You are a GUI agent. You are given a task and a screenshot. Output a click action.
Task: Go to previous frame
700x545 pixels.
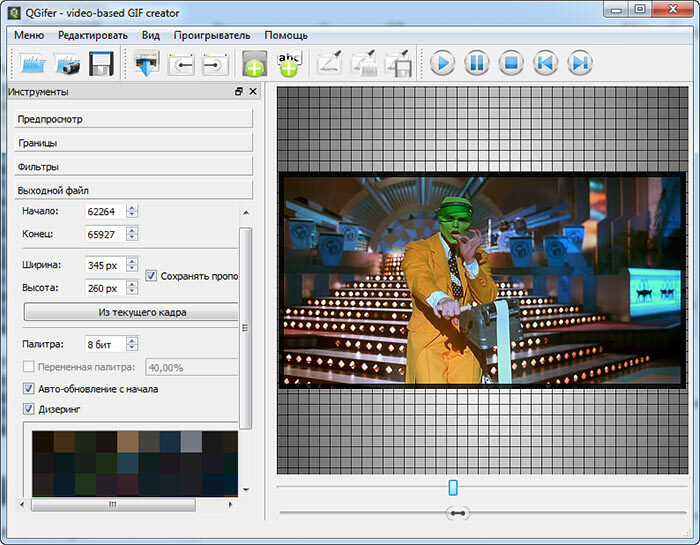pos(546,62)
